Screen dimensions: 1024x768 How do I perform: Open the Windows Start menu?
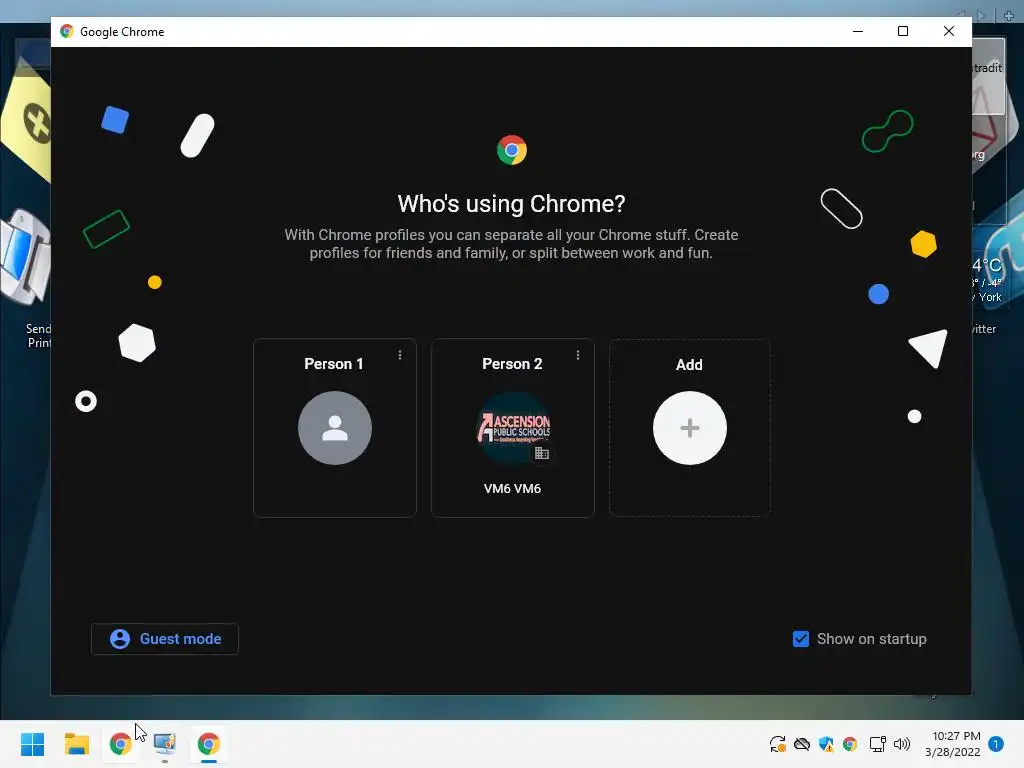coord(32,744)
